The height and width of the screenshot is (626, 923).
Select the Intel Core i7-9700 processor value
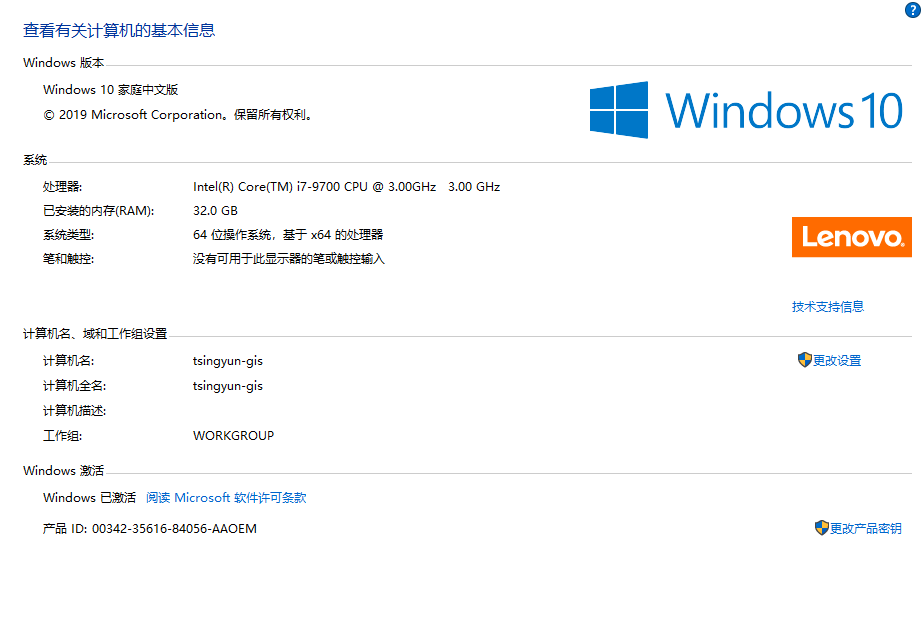[x=346, y=187]
